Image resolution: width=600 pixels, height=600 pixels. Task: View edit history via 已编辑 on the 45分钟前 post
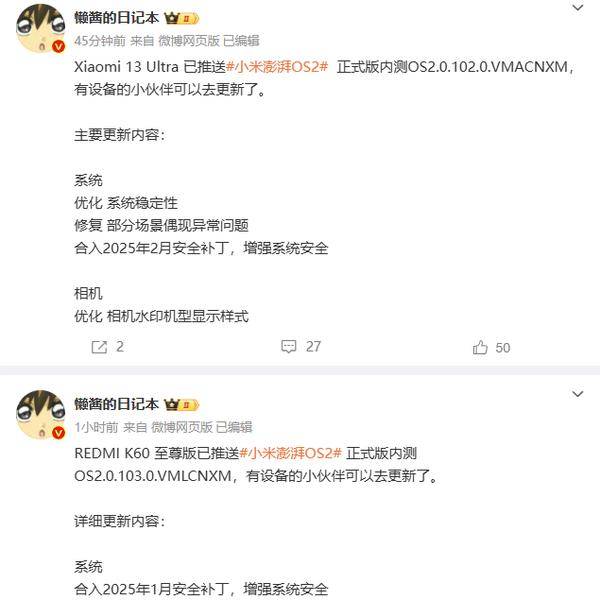tap(241, 41)
